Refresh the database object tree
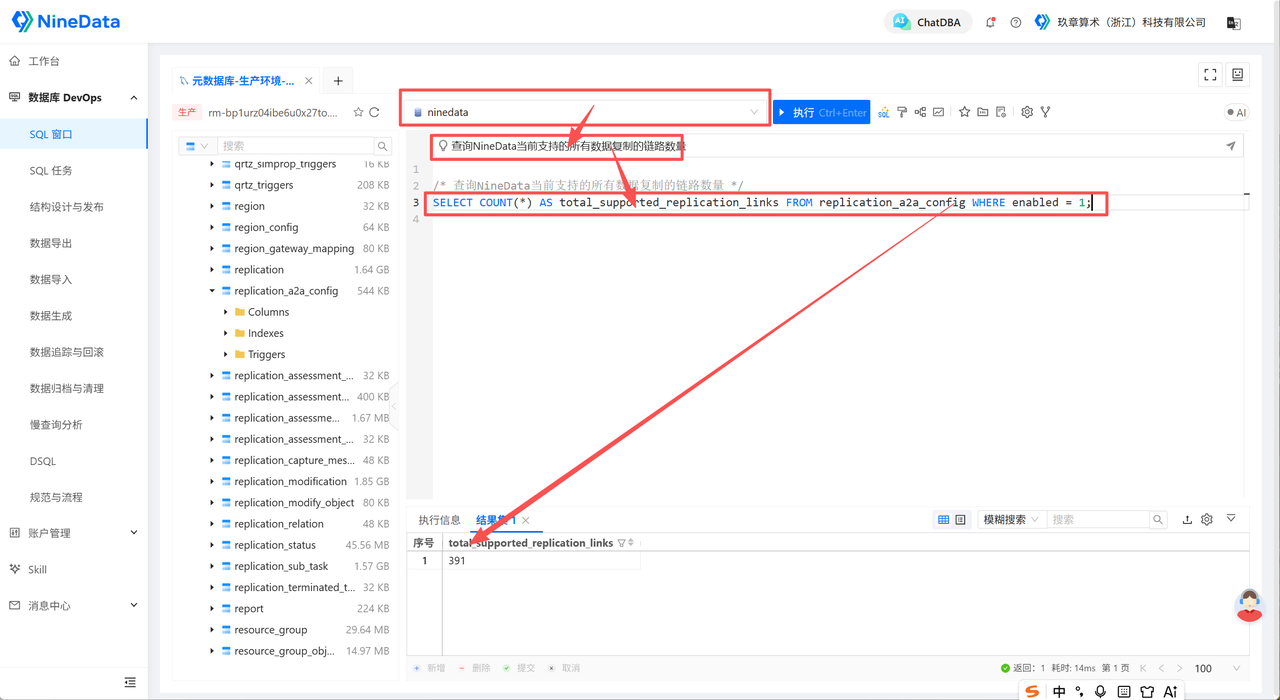The image size is (1280, 700). (x=375, y=113)
